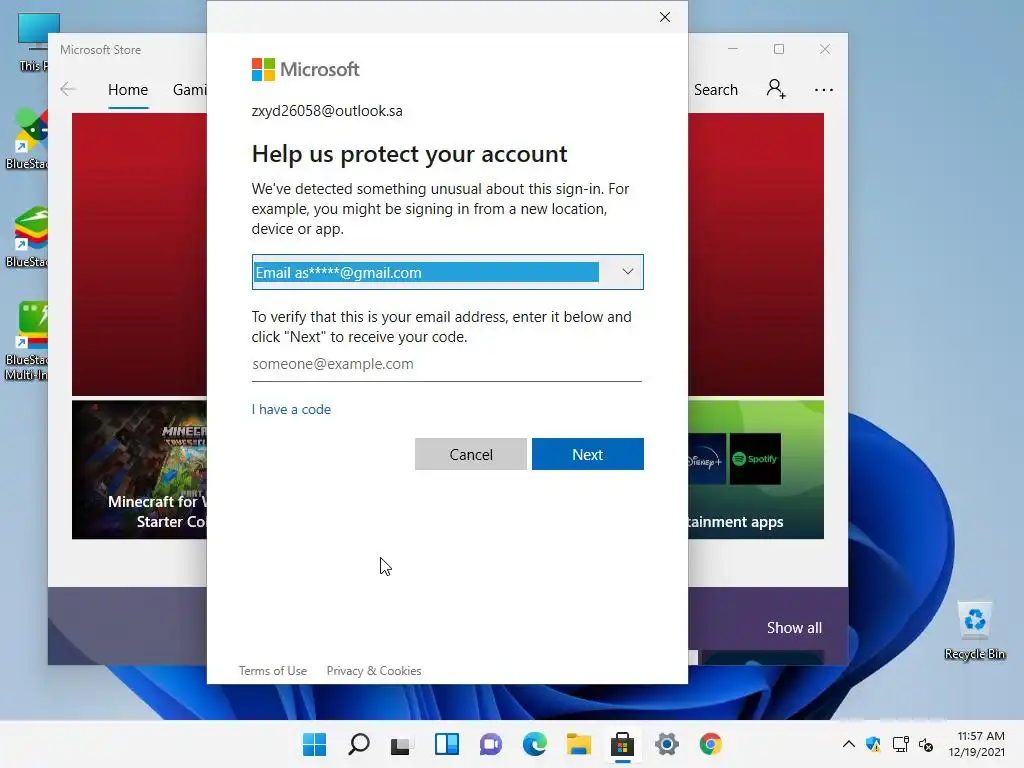Open the 'I have a code' link

point(291,409)
